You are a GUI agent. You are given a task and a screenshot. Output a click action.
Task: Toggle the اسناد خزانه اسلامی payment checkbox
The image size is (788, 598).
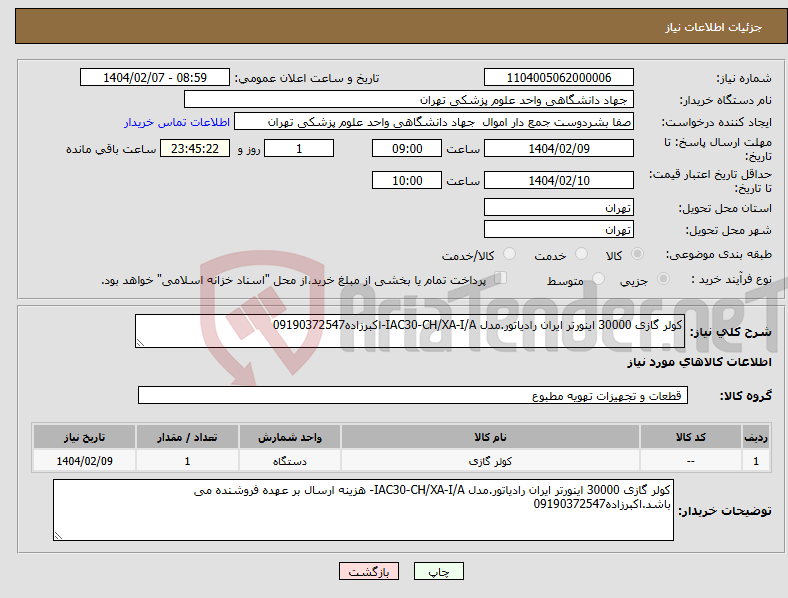pos(500,278)
